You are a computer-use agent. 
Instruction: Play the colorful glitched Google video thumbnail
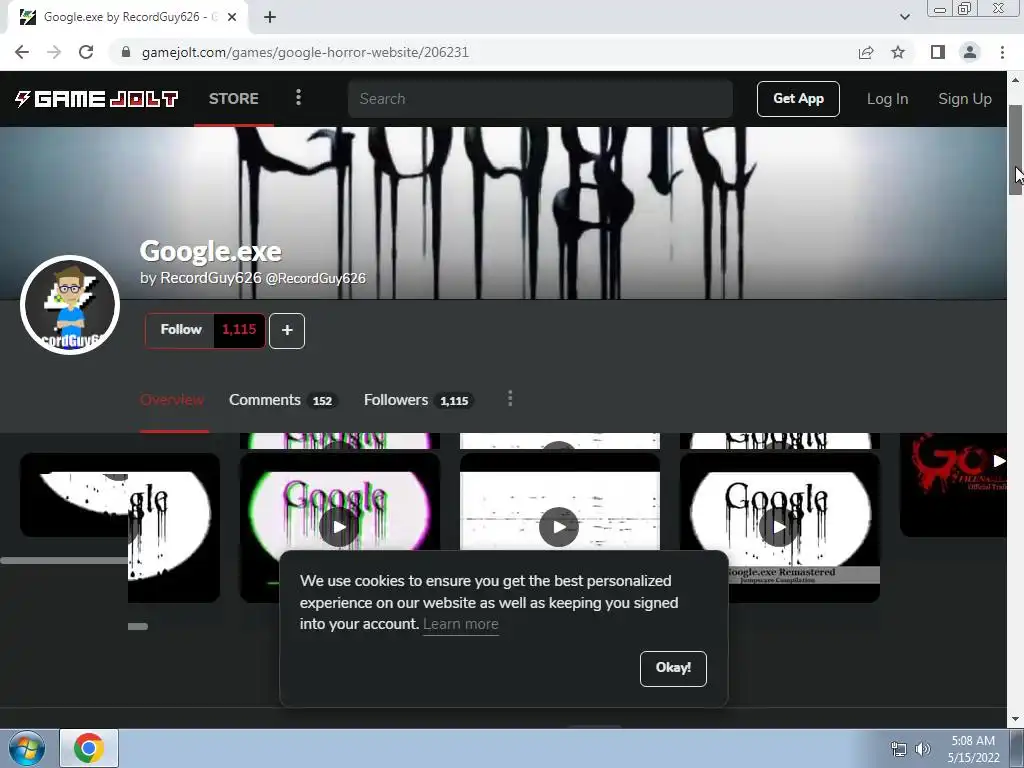point(340,527)
